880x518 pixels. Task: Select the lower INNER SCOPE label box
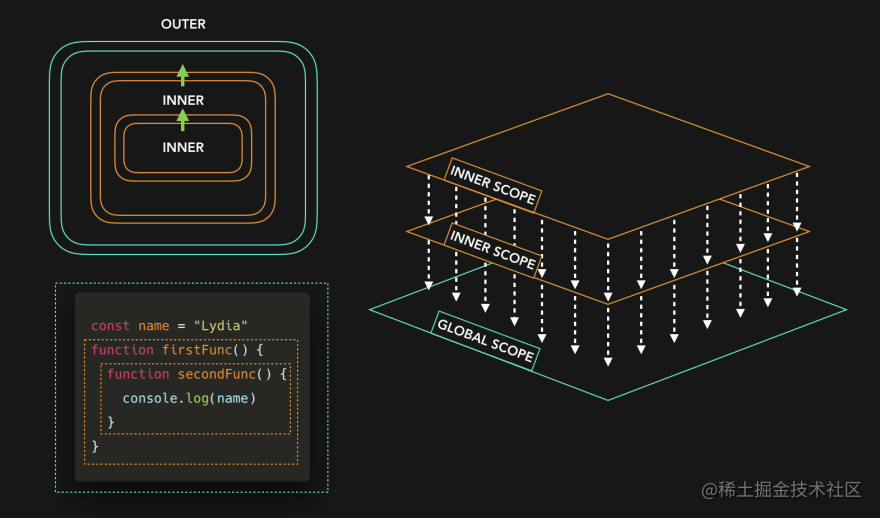tap(493, 250)
